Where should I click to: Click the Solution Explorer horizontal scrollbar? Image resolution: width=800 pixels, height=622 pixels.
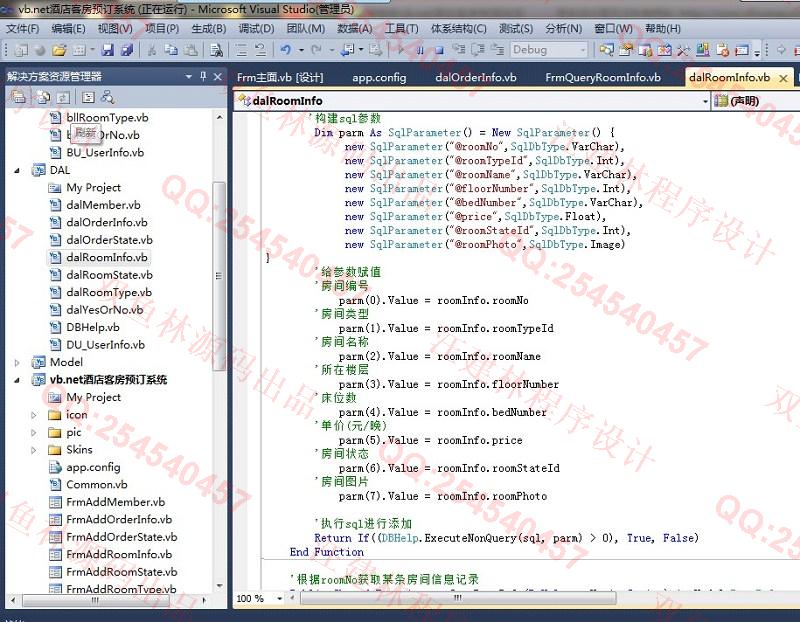(x=95, y=601)
